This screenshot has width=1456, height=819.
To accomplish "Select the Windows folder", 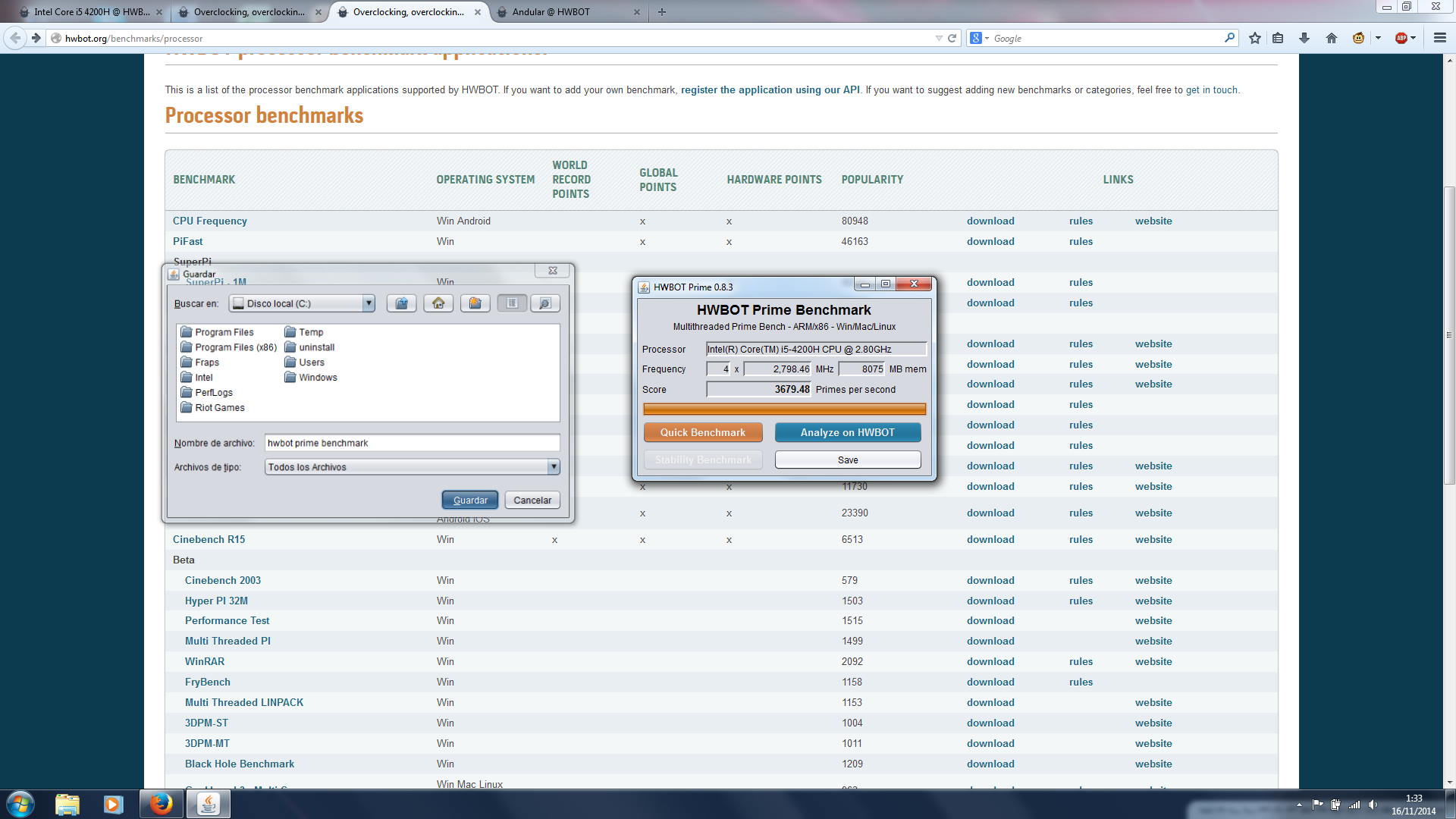I will pos(311,378).
